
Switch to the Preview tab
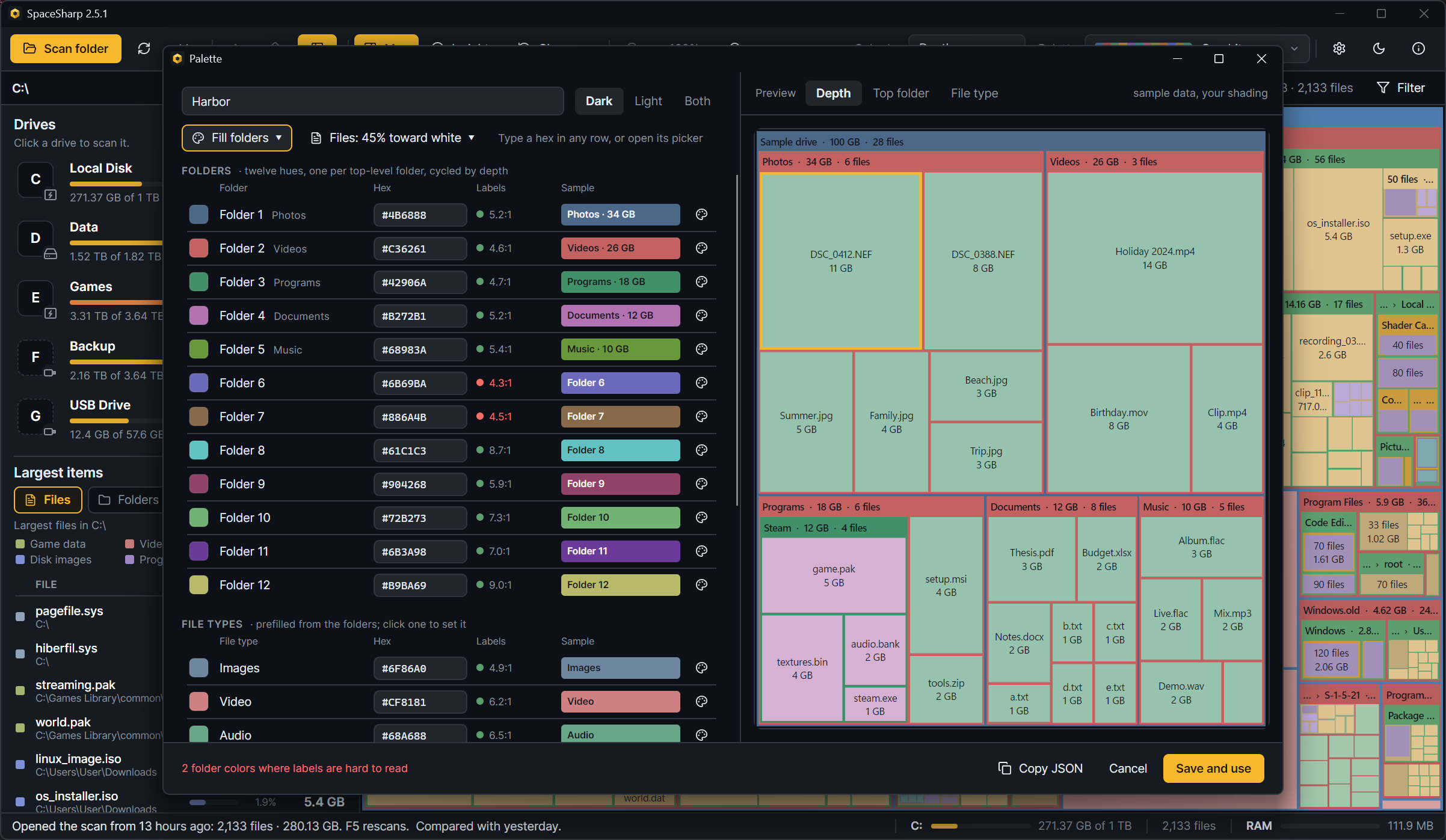[775, 93]
